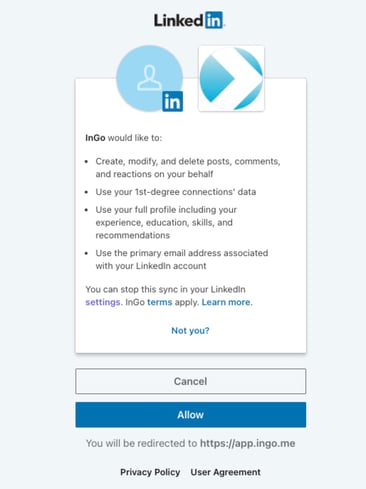Open the Privacy Policy link
The image size is (366, 489).
coord(150,472)
